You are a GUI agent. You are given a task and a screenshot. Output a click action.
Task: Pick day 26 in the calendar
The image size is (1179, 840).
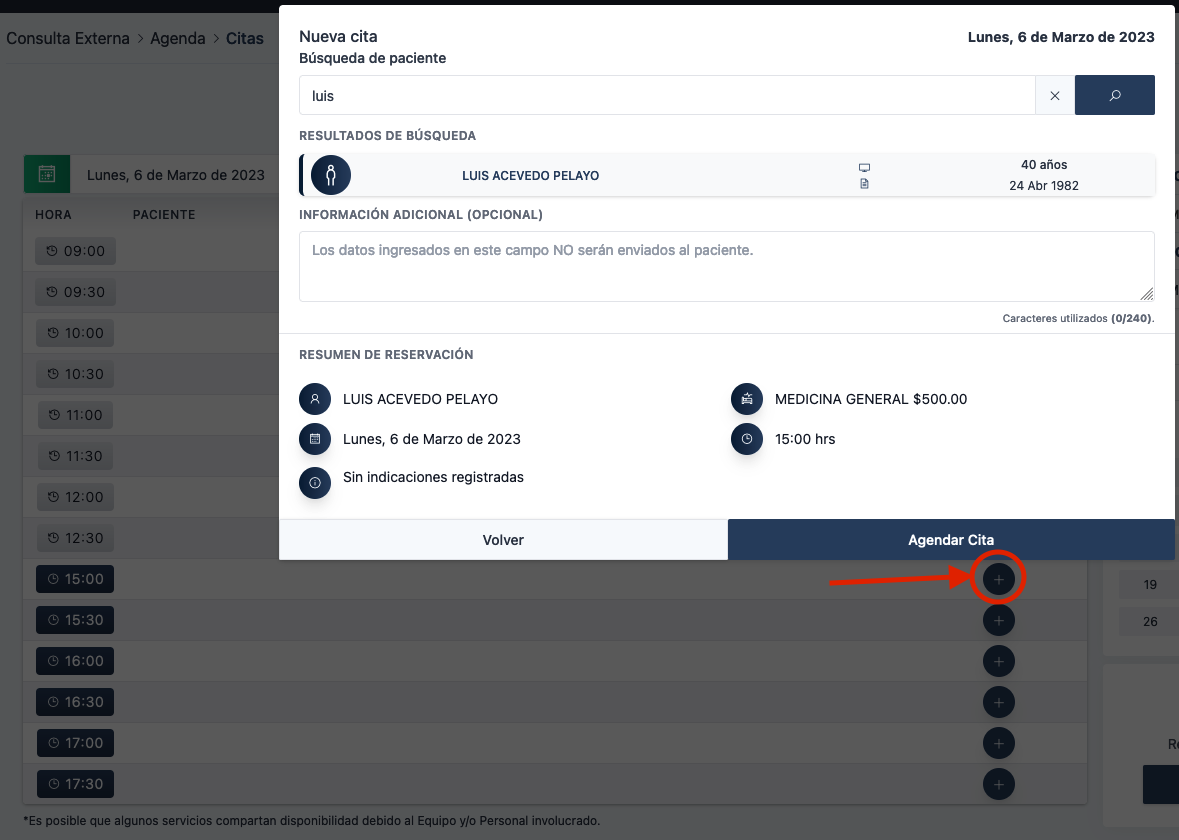click(x=1150, y=622)
